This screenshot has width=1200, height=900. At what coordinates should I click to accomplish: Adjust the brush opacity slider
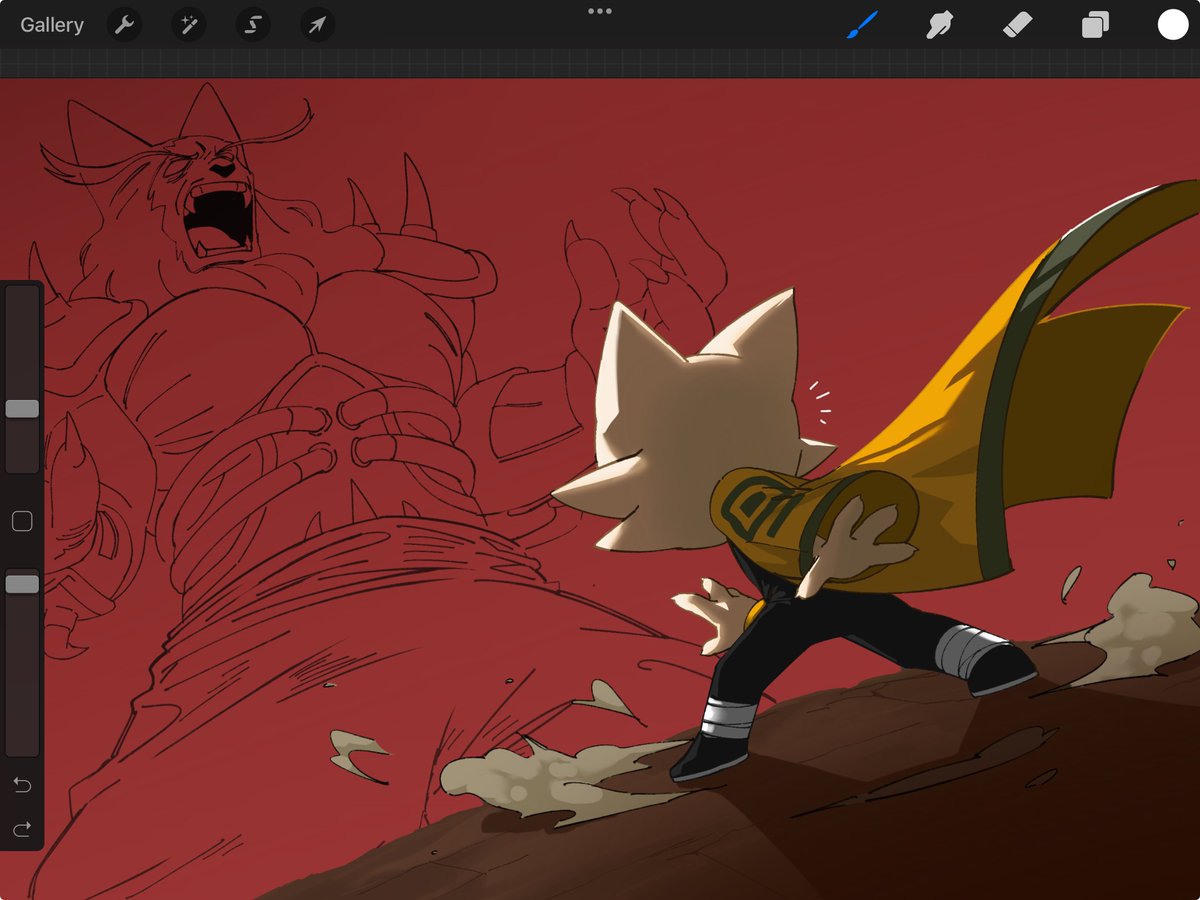(22, 582)
